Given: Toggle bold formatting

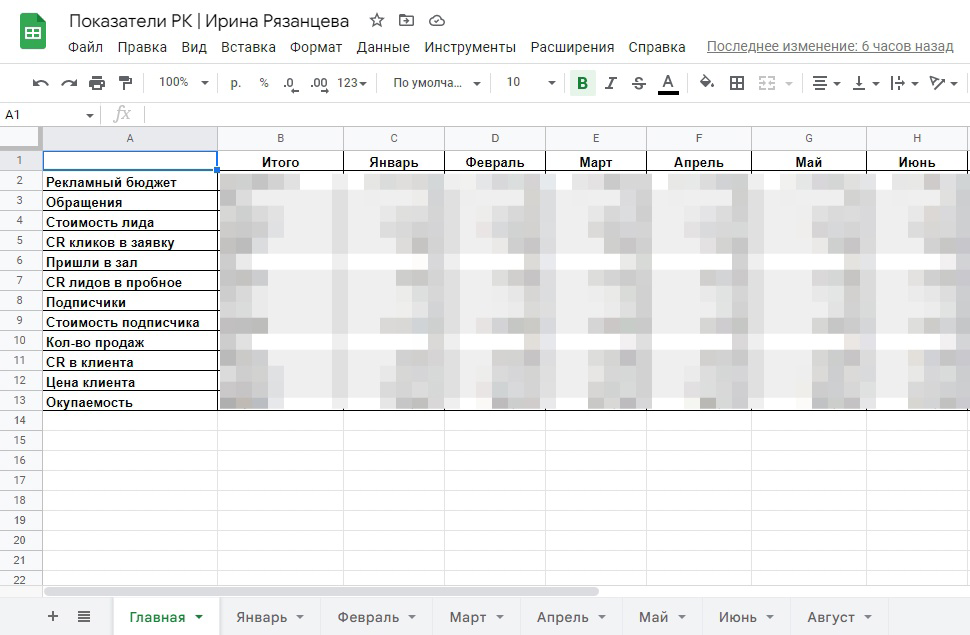Looking at the screenshot, I should [x=582, y=83].
